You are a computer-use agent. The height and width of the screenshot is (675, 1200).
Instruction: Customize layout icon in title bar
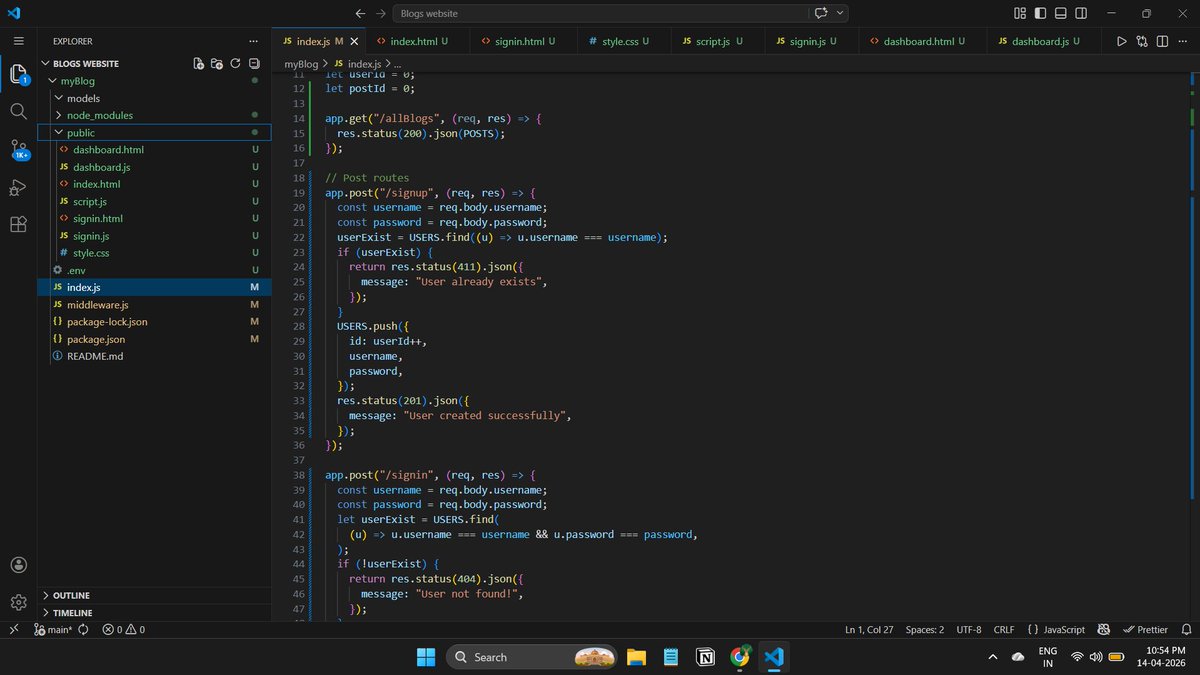pyautogui.click(x=1020, y=13)
